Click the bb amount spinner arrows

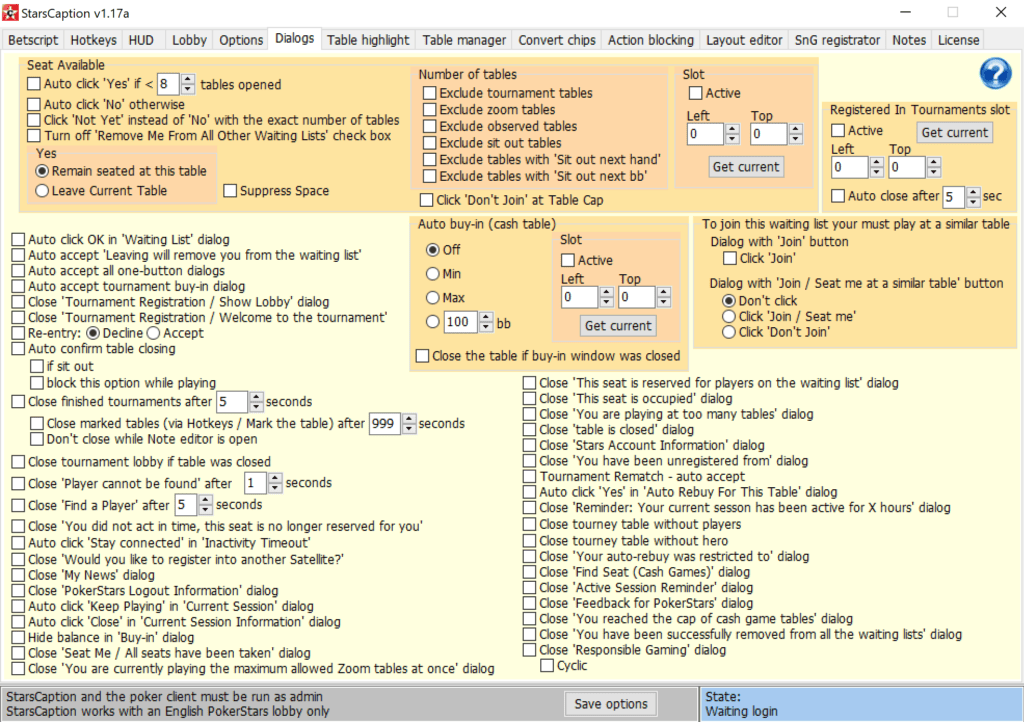point(486,322)
